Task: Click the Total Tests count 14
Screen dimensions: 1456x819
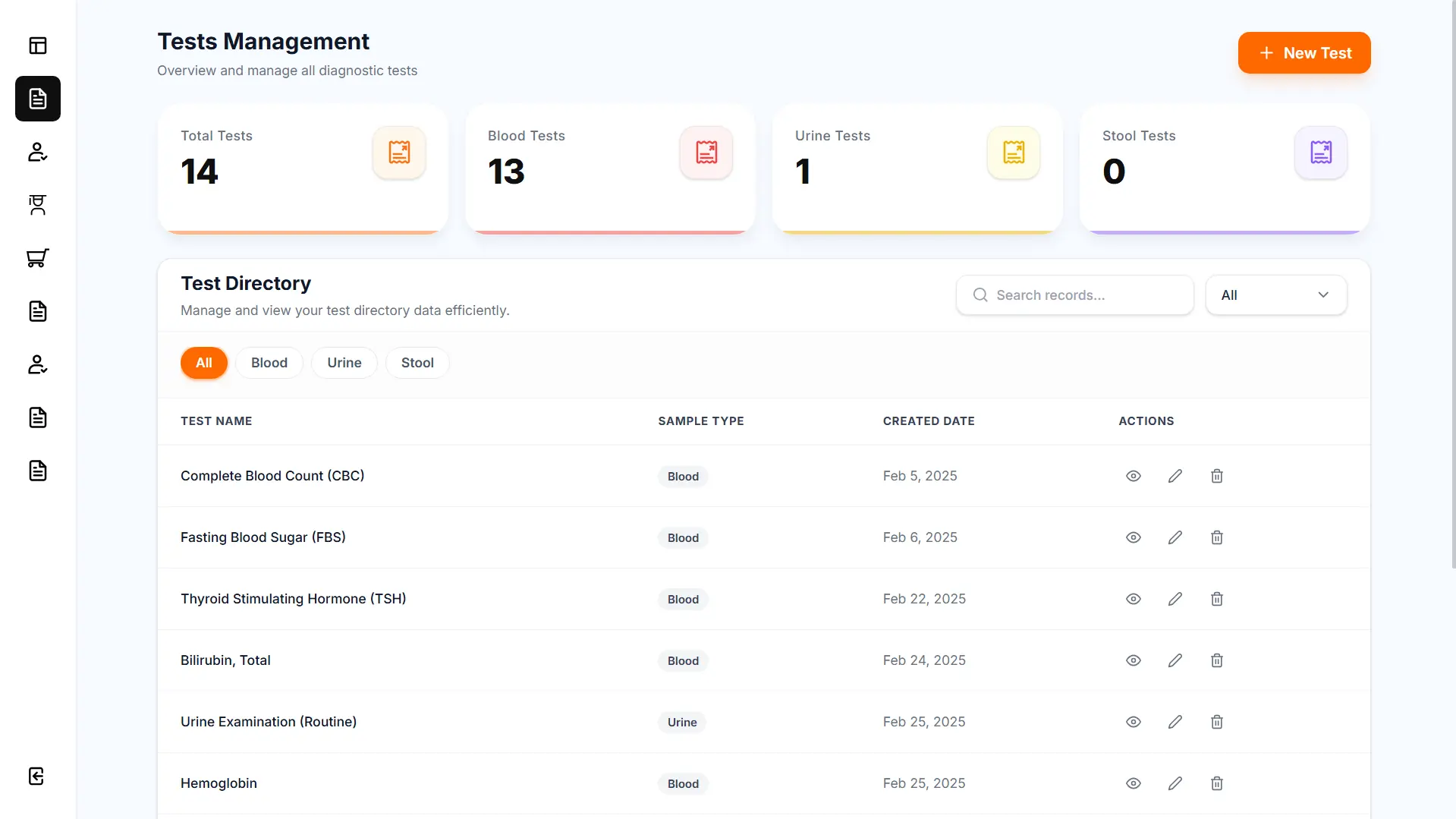Action: click(200, 172)
